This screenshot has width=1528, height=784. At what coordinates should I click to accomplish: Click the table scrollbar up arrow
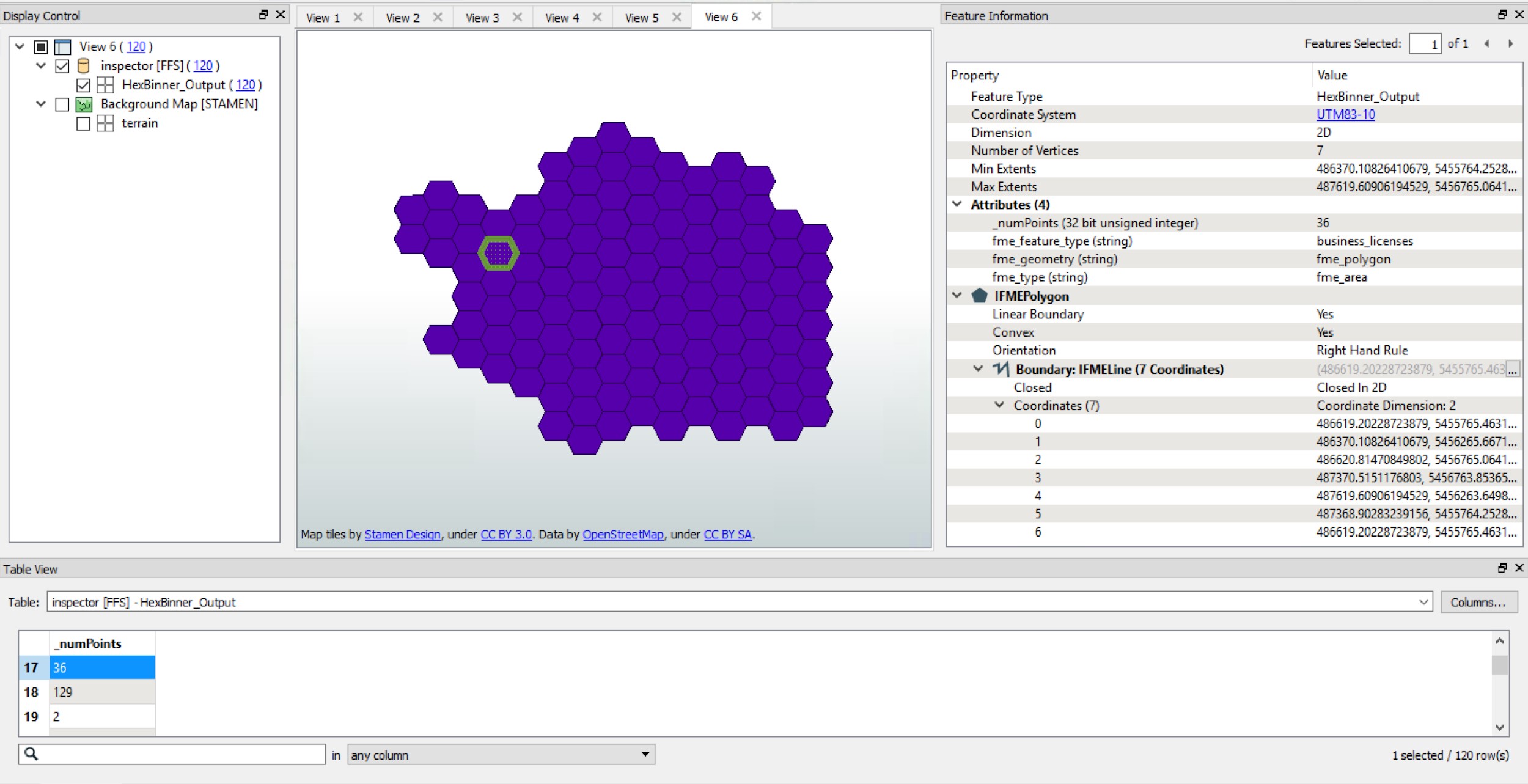[1499, 640]
